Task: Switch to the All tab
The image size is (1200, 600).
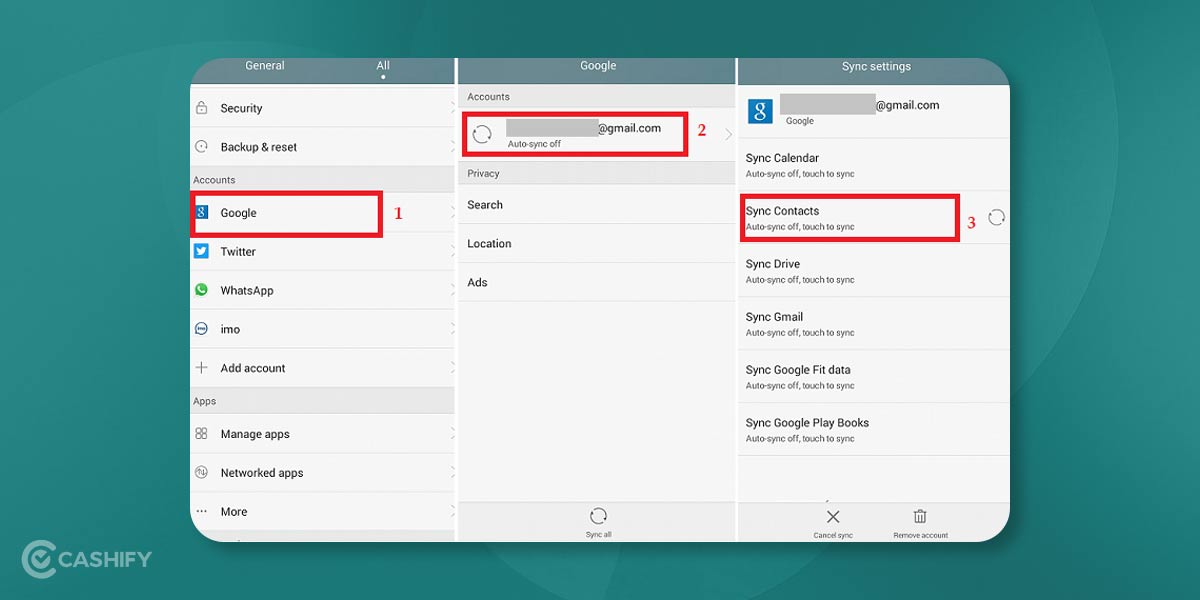Action: pos(383,66)
